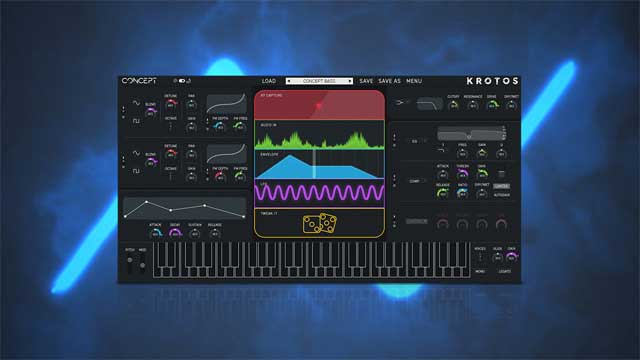Click oscillator two Gain knob

tap(191, 177)
